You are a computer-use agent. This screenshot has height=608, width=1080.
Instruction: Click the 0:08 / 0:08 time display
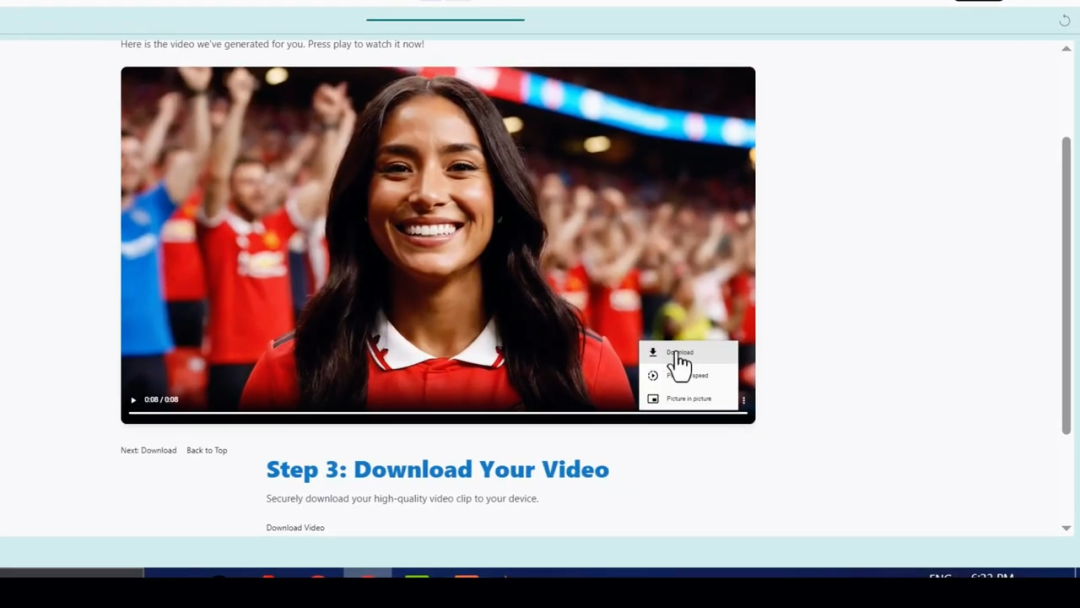161,400
